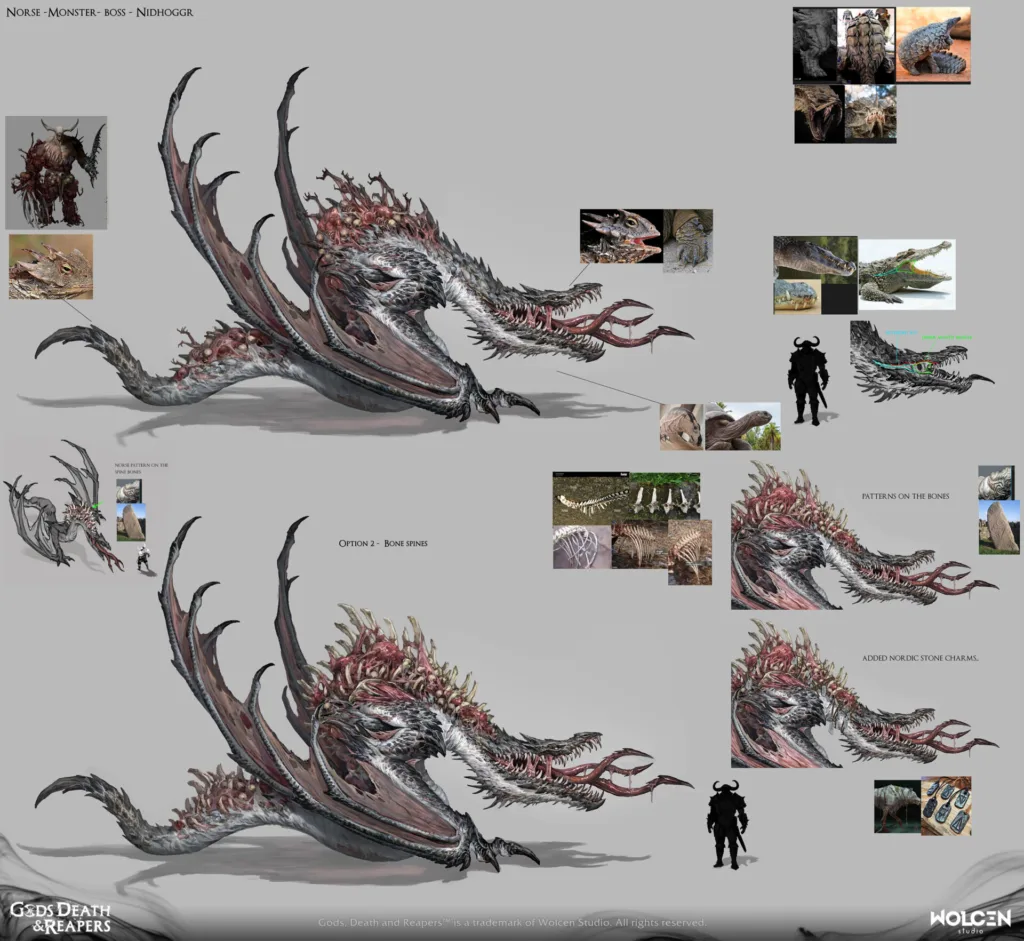1024x941 pixels.
Task: Click the Wolcen Studio trademark notice text
Action: pyautogui.click(x=511, y=922)
